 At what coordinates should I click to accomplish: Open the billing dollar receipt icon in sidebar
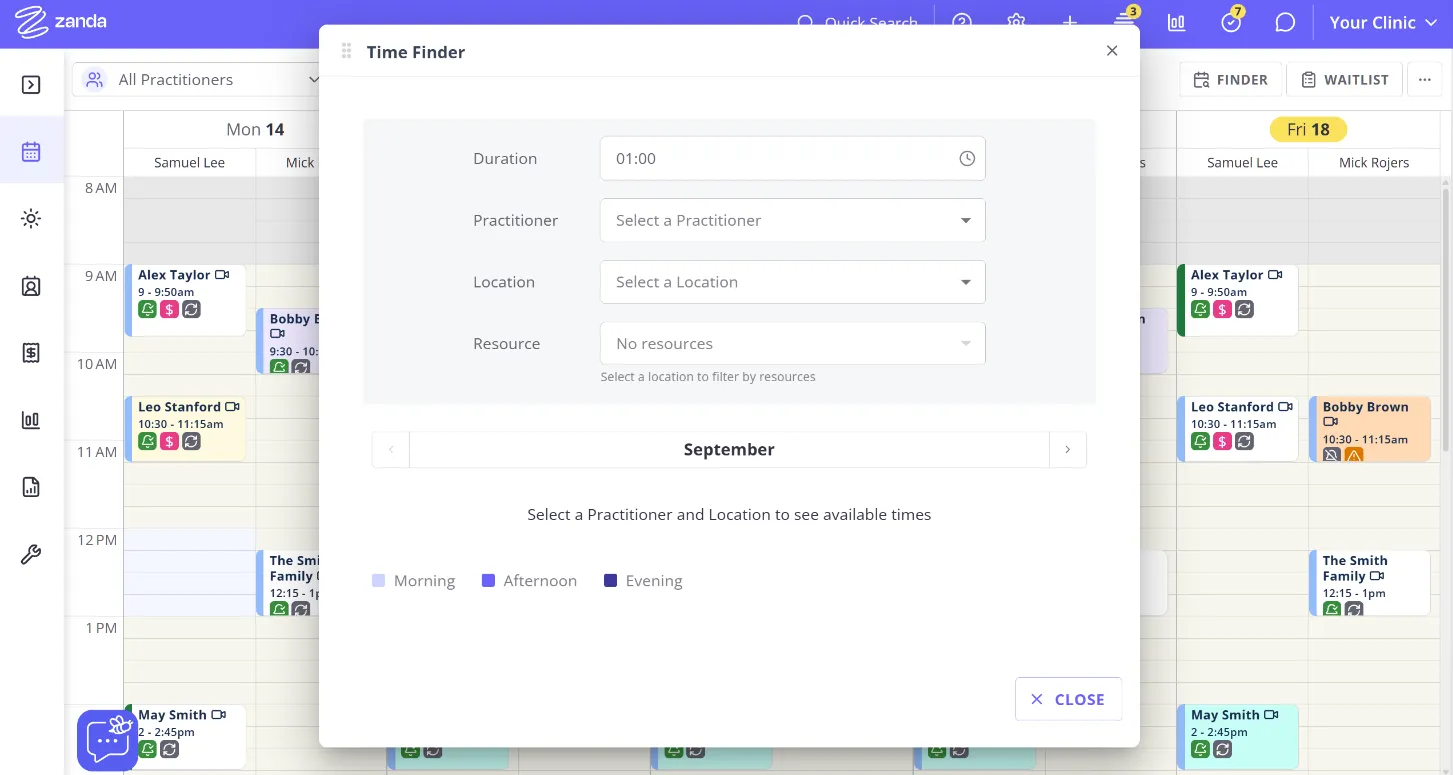point(31,353)
